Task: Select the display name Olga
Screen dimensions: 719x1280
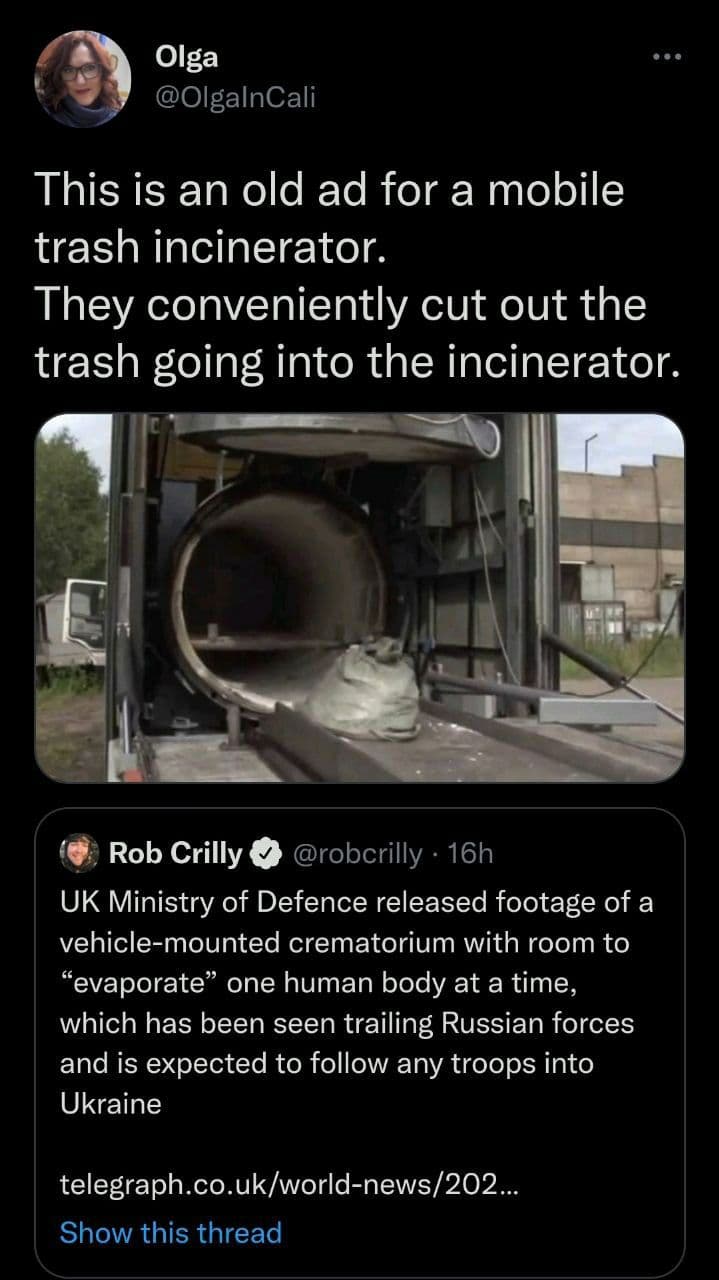Action: coord(188,58)
